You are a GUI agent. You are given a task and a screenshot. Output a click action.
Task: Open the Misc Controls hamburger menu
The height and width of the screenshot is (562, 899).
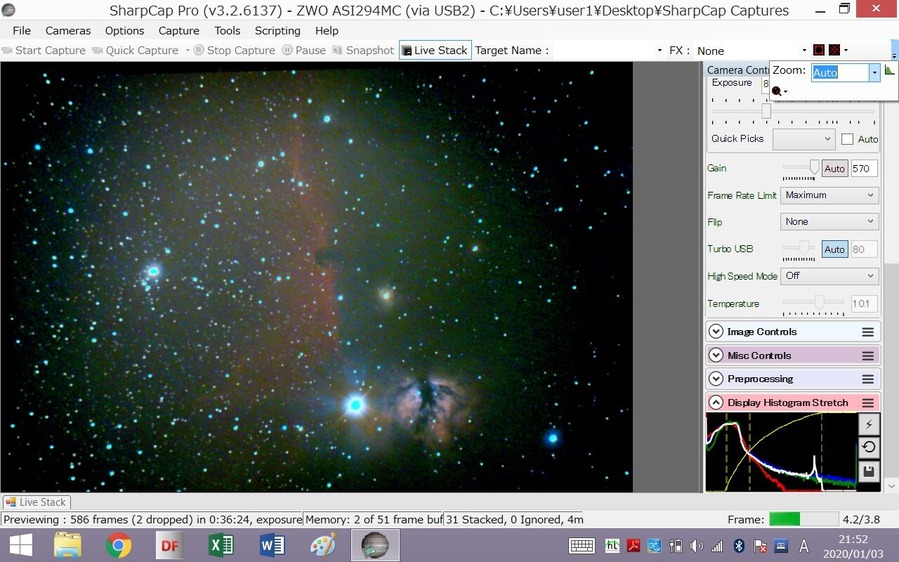(868, 356)
